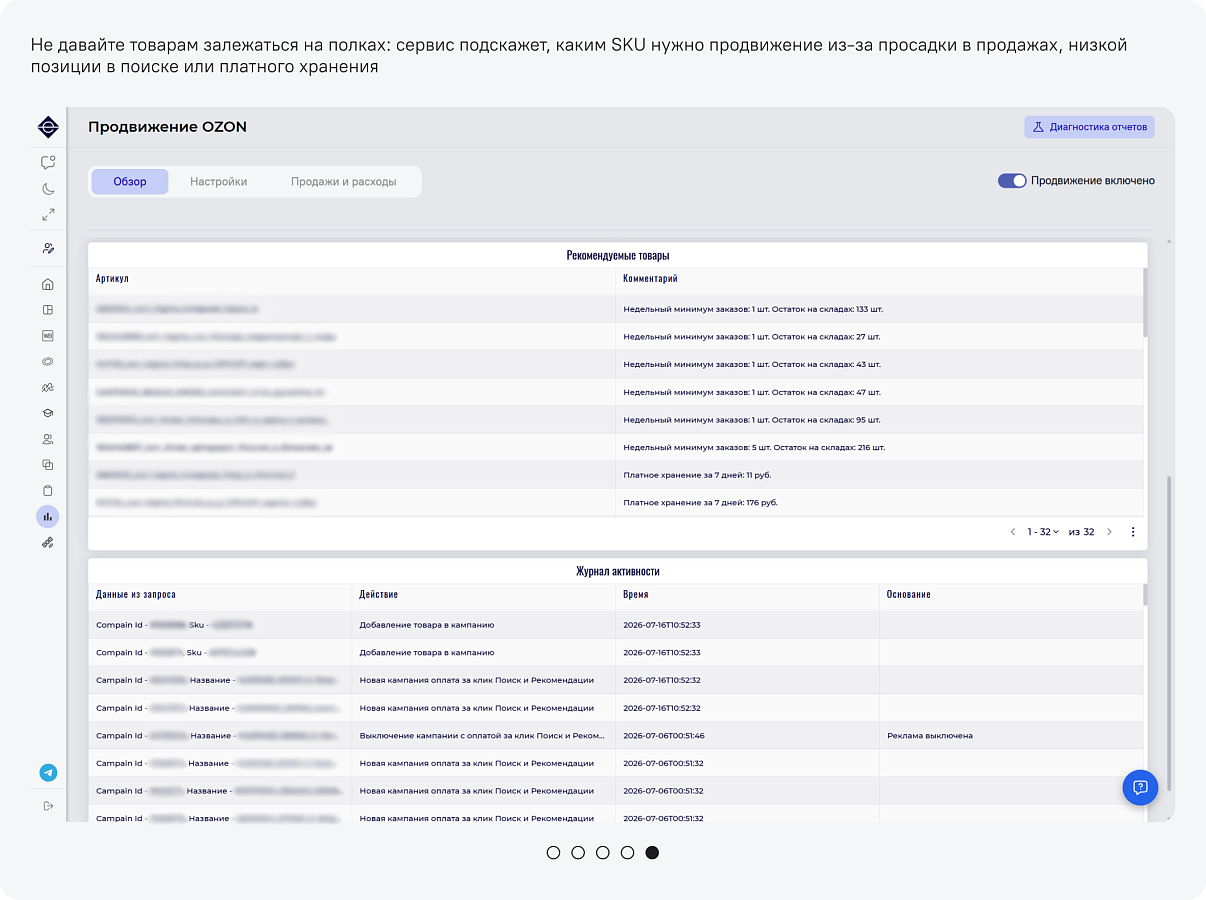This screenshot has height=900, width=1206.
Task: Go to next page arrow
Action: (x=1109, y=532)
